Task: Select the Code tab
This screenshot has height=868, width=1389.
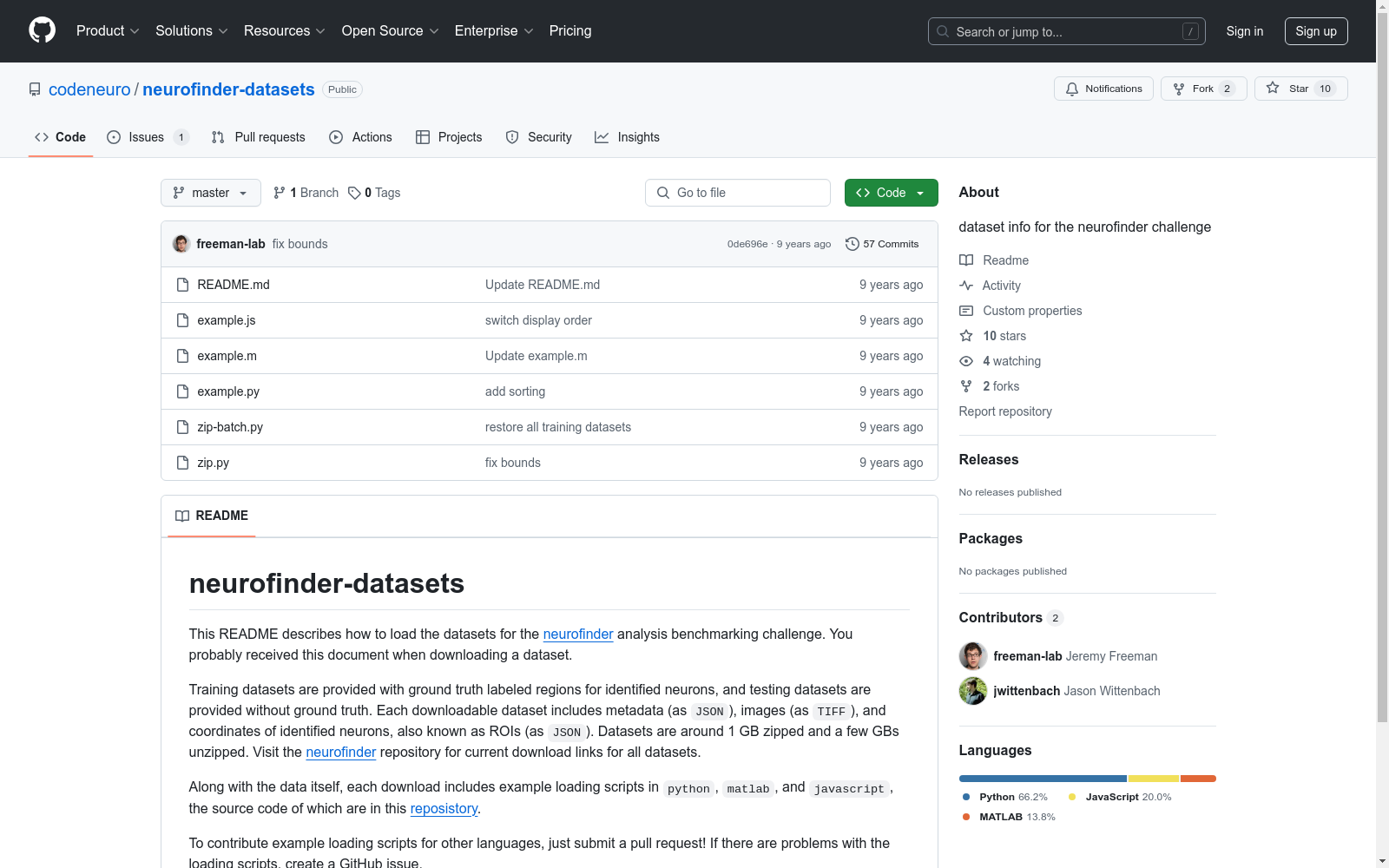Action: pos(61,137)
